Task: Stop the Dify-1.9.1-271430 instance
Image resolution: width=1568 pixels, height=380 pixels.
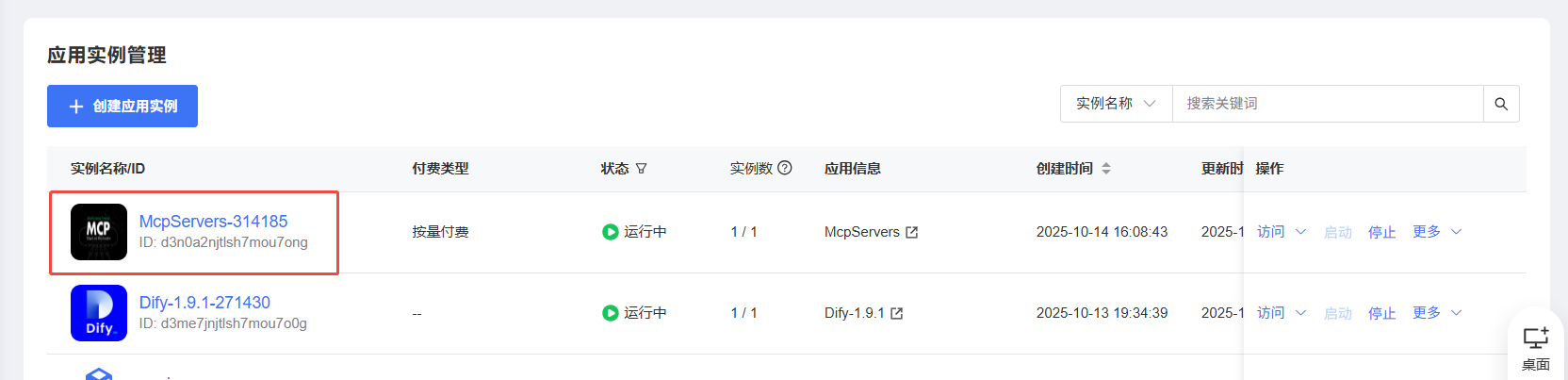Action: coord(1381,313)
